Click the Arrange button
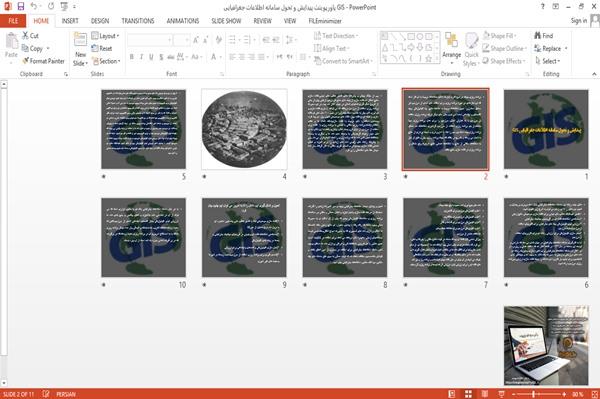The height and width of the screenshot is (399, 600). [x=452, y=47]
